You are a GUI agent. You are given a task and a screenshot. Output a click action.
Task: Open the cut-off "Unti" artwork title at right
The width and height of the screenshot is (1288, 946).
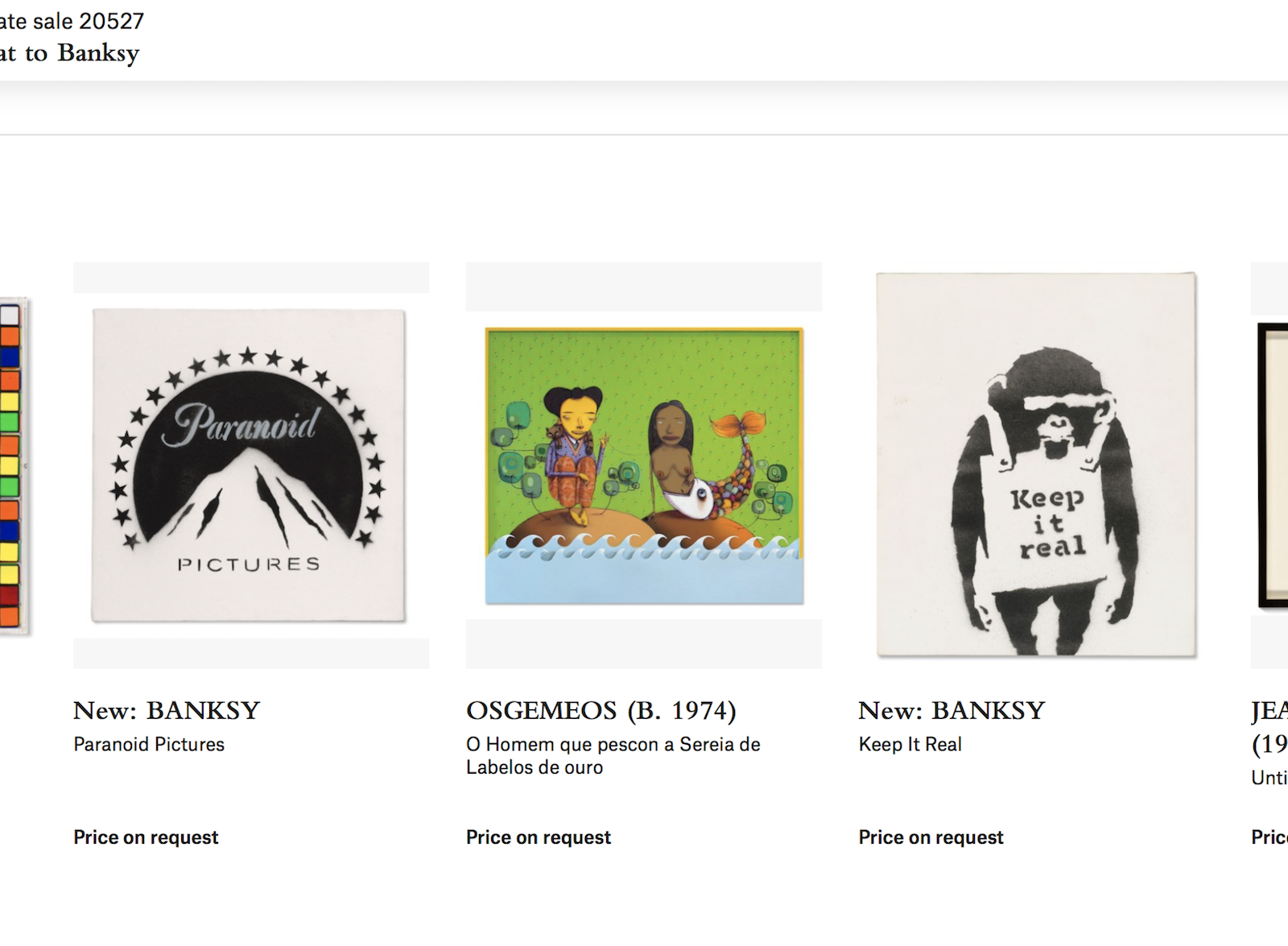[x=1269, y=778]
